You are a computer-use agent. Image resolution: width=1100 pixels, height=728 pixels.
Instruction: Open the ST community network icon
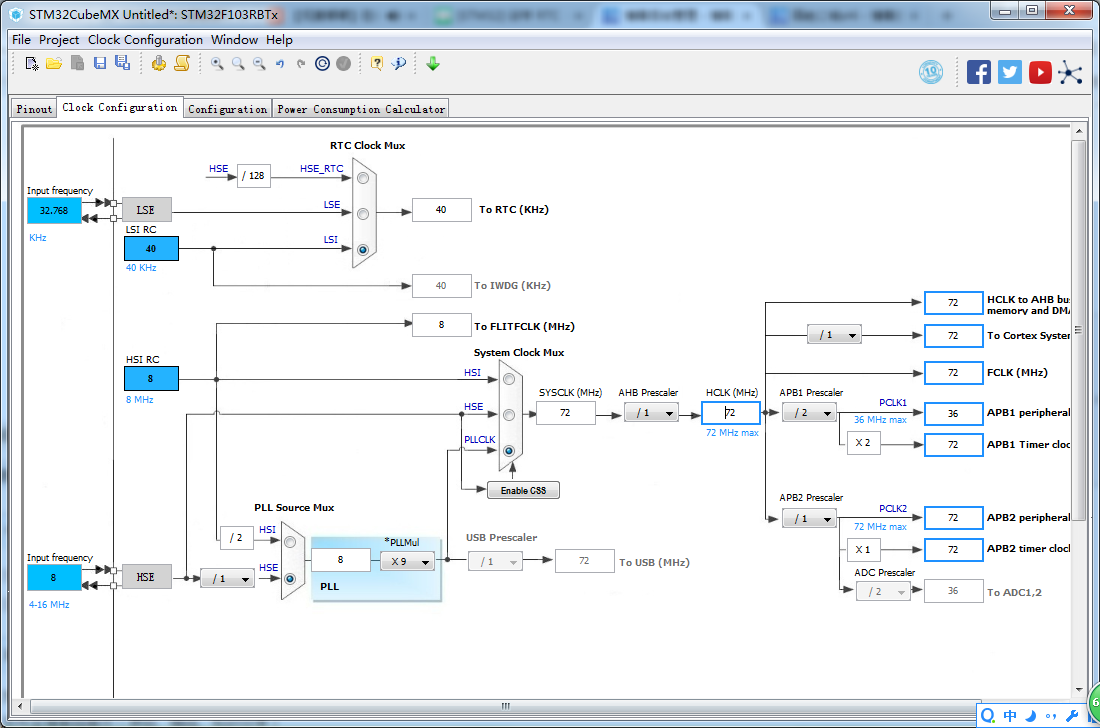coord(1071,72)
